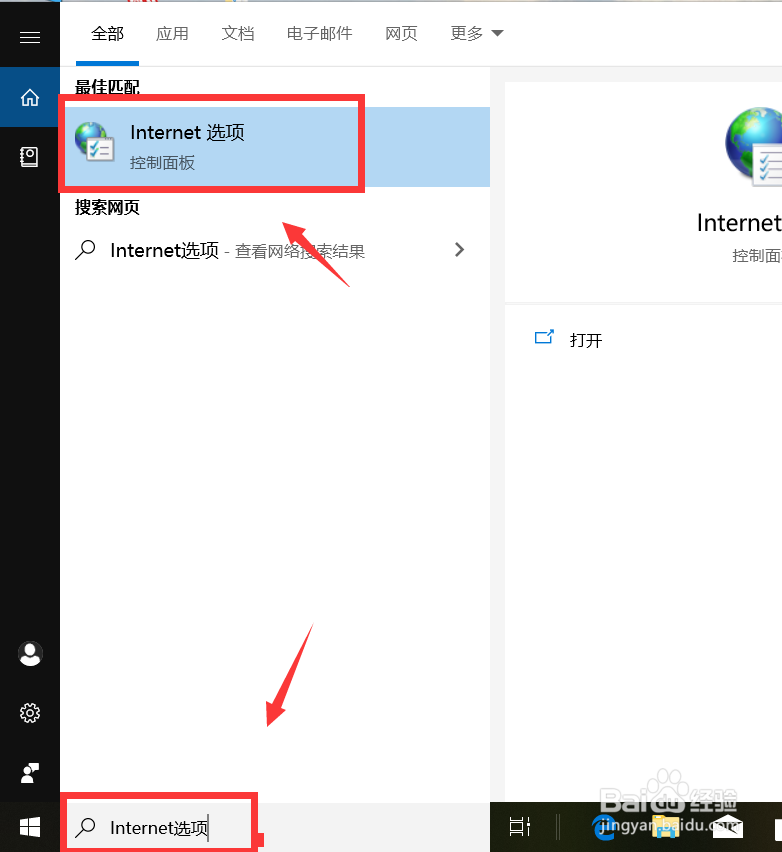Switch to the 应用 tab
Image resolution: width=782 pixels, height=852 pixels.
172,34
